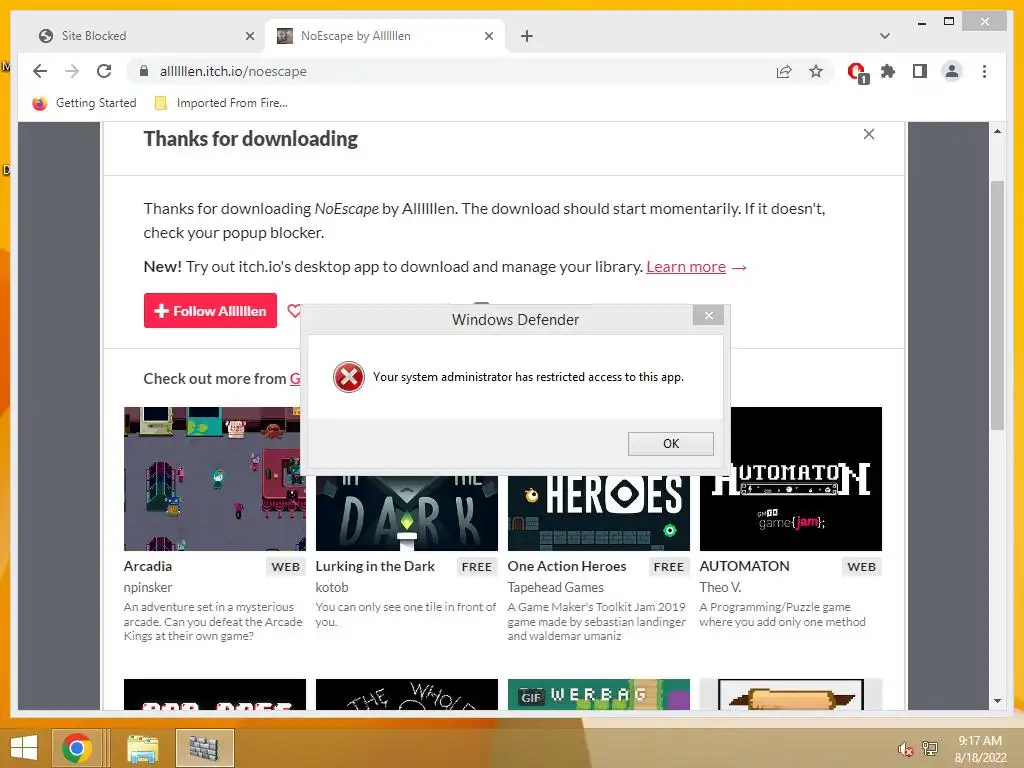Click the browser forward arrow
This screenshot has width=1024, height=768.
pos(72,71)
